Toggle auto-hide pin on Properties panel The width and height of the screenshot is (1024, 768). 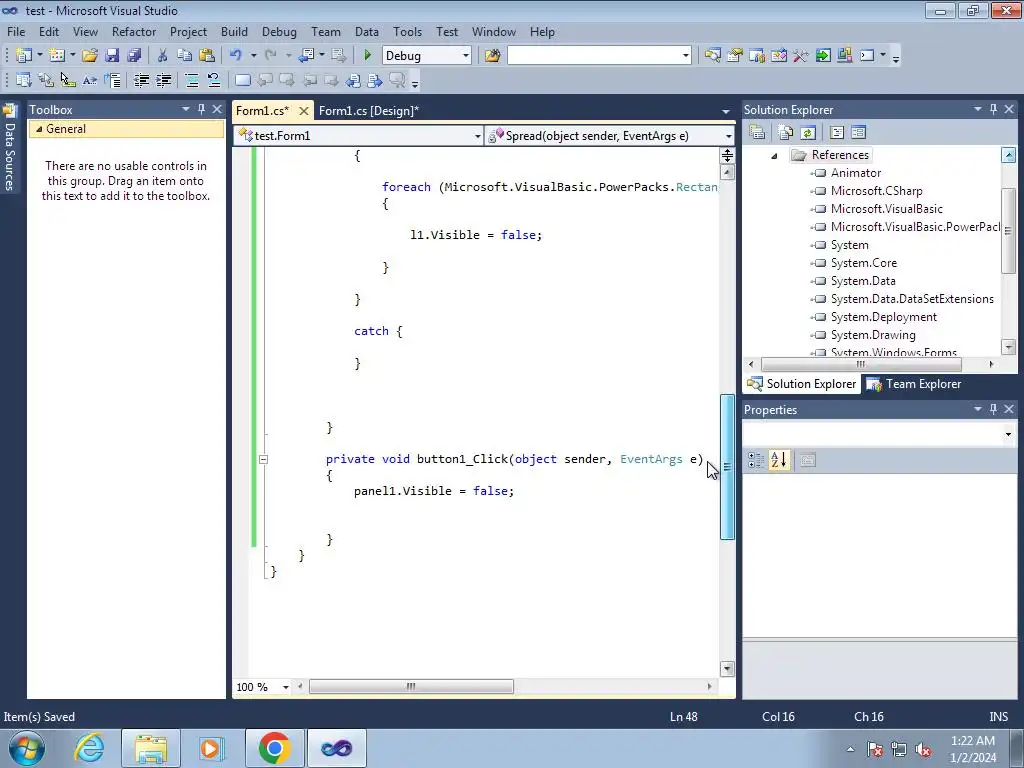[x=993, y=409]
